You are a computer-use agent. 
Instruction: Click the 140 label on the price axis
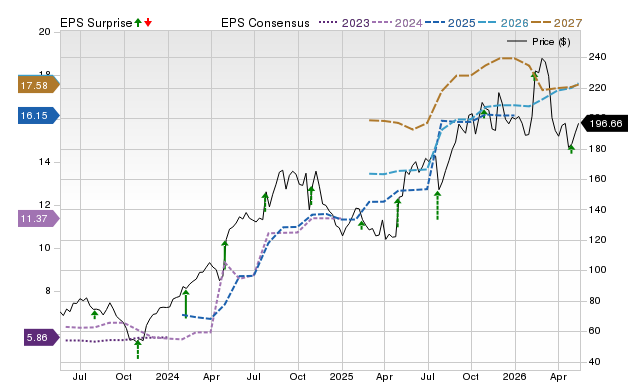597,209
